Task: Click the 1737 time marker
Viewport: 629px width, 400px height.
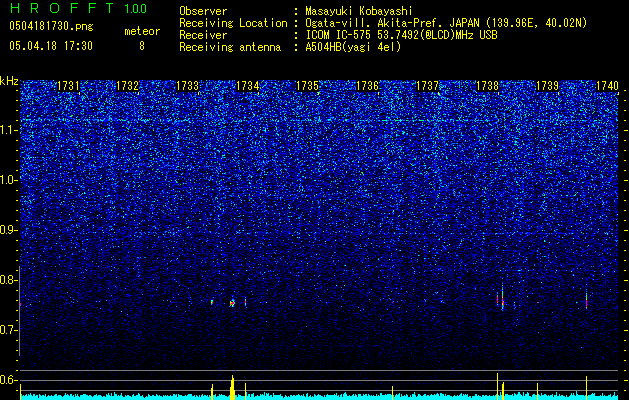Action: click(x=428, y=86)
